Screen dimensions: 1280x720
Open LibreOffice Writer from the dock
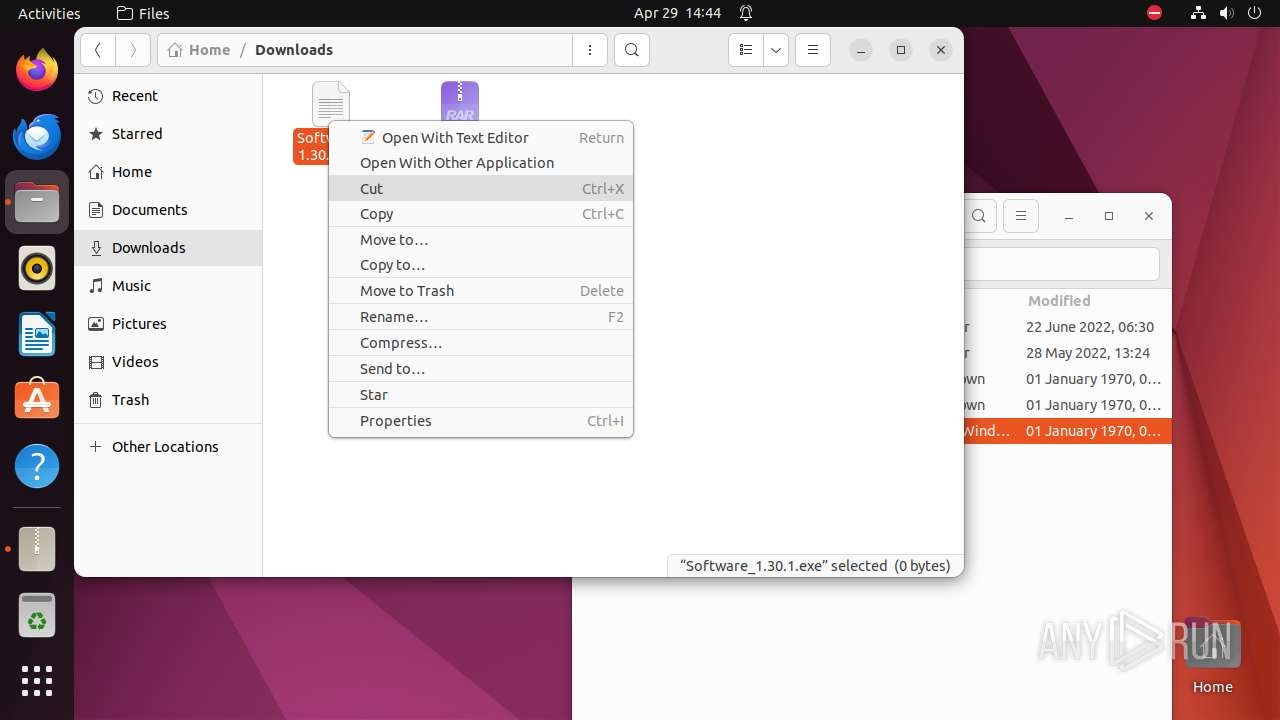click(37, 334)
